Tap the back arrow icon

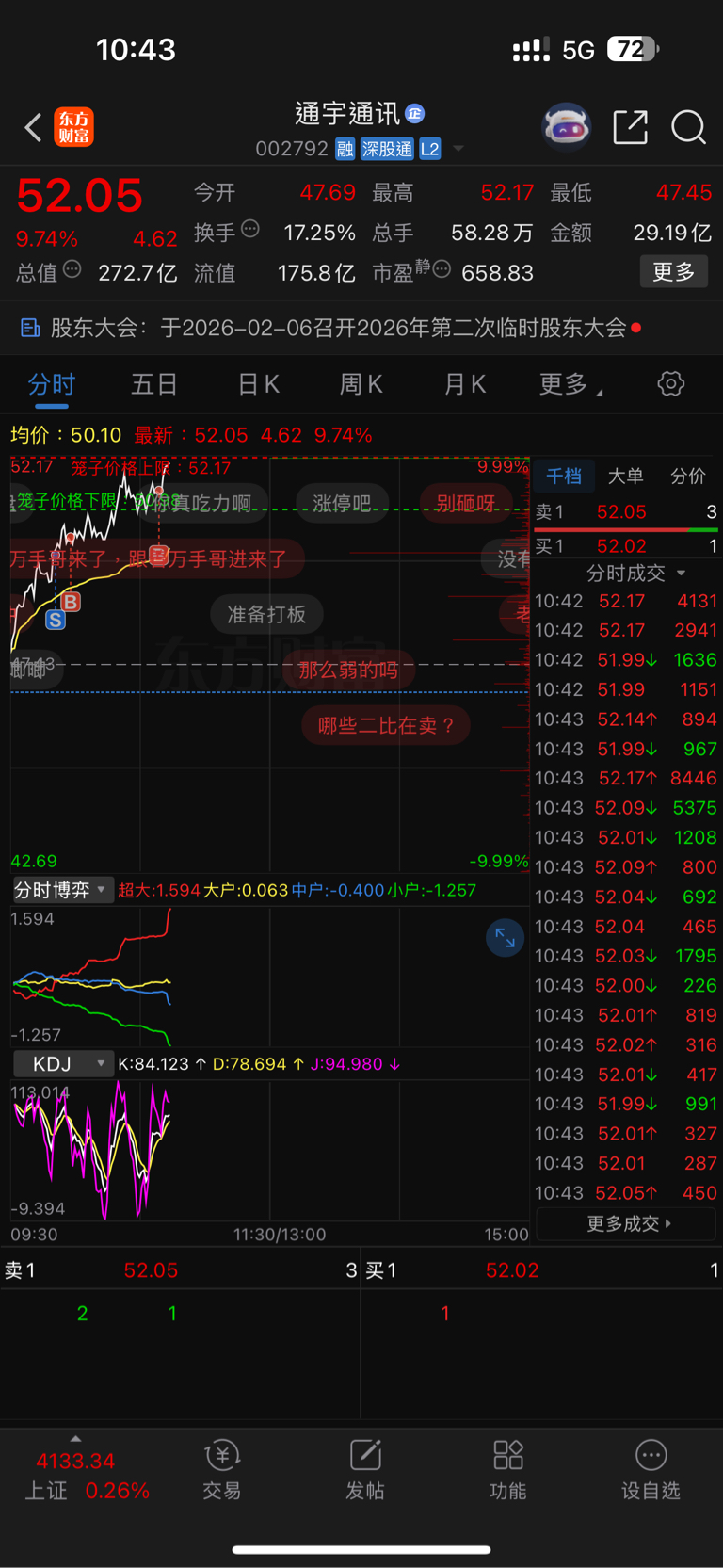pos(33,127)
